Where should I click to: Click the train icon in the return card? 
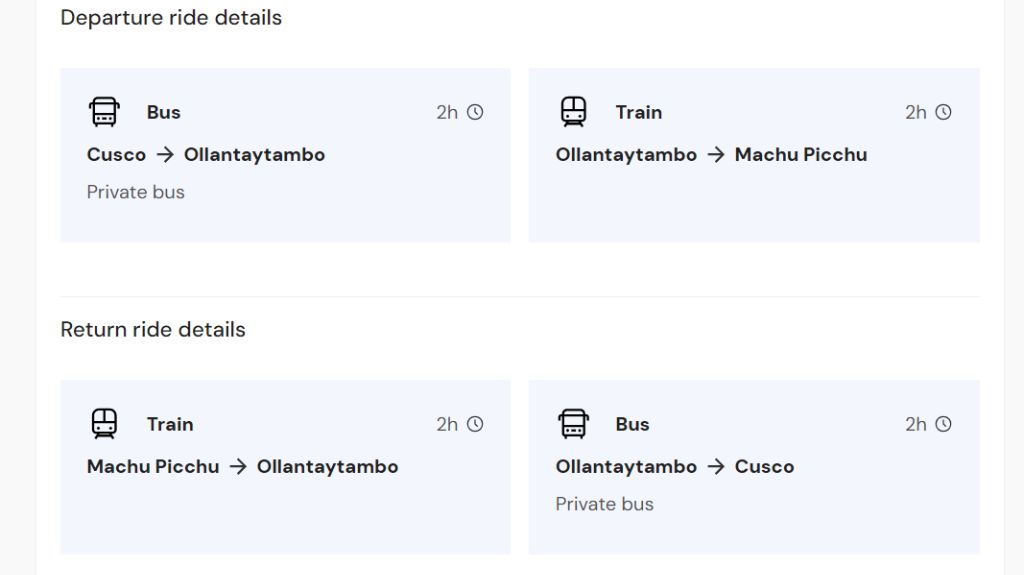pos(104,424)
